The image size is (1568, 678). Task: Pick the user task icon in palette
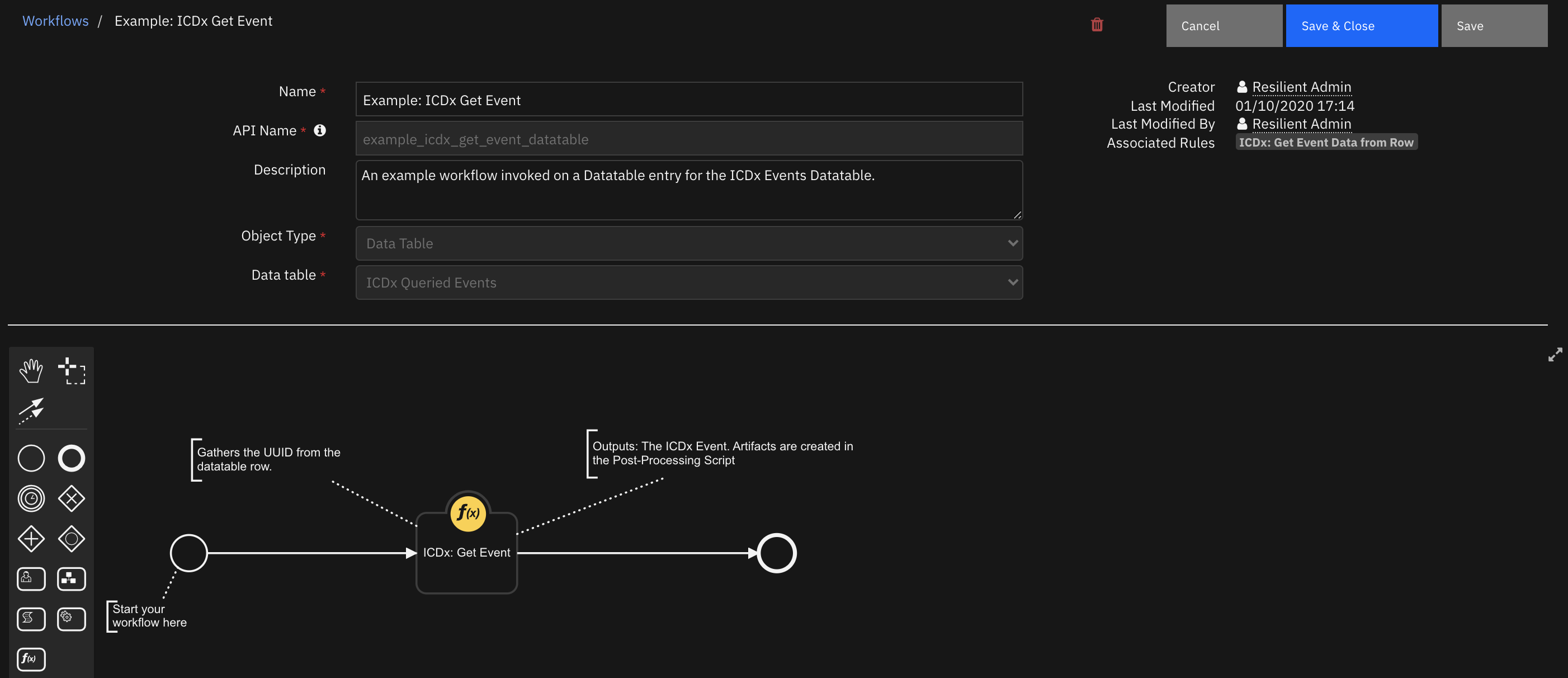tap(31, 579)
